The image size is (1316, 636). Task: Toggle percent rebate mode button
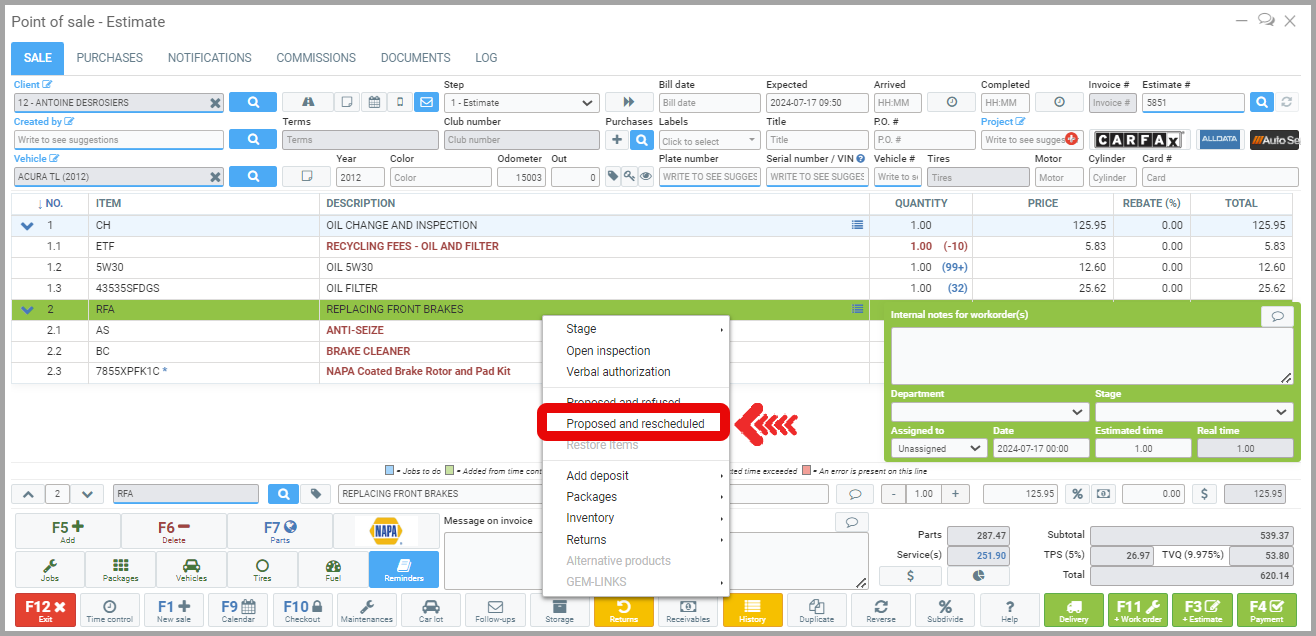[x=1077, y=494]
